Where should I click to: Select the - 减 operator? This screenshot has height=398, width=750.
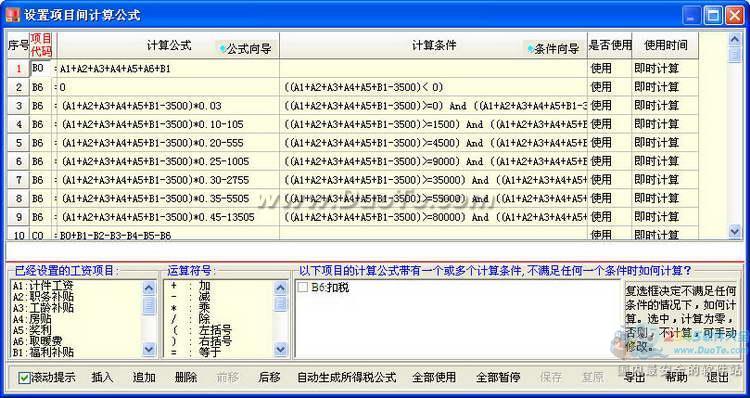pos(191,297)
